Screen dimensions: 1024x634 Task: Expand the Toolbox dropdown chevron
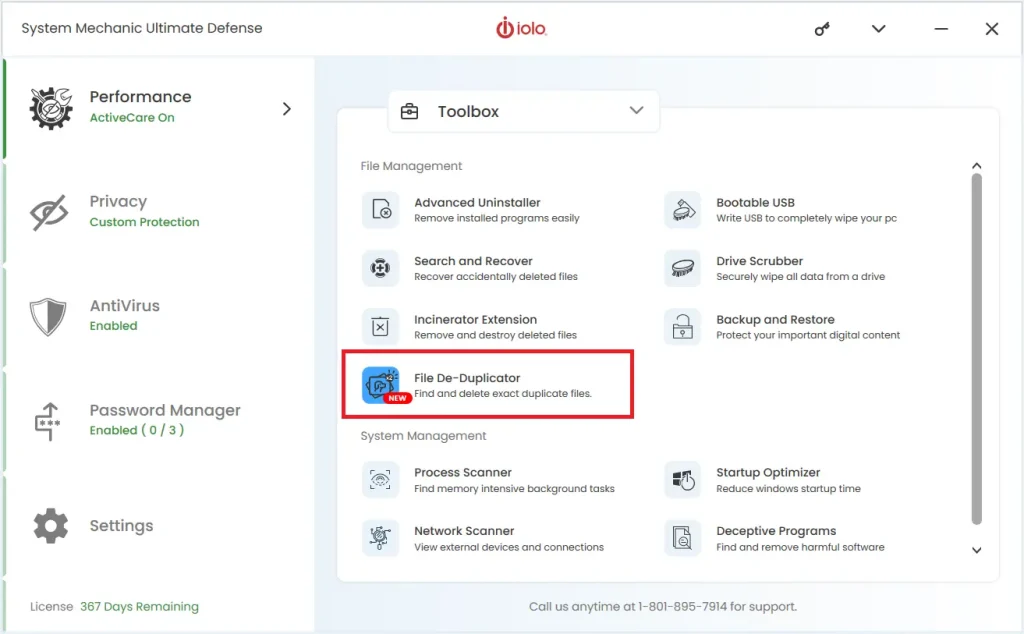coord(637,110)
